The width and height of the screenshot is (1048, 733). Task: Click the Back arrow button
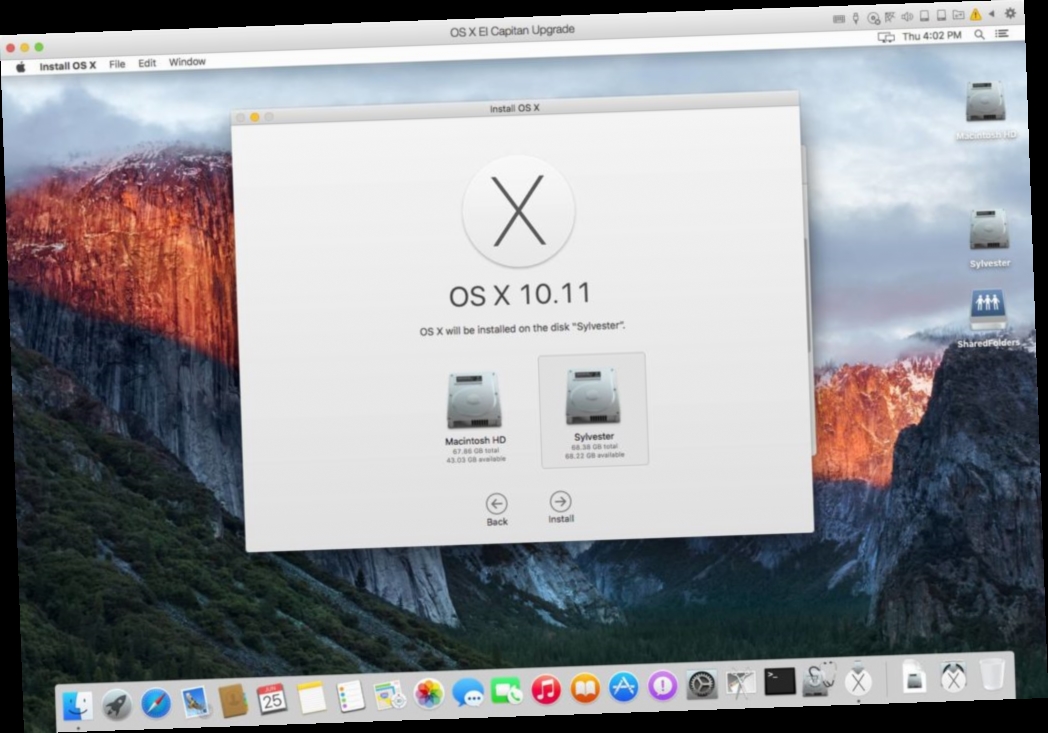tap(496, 504)
